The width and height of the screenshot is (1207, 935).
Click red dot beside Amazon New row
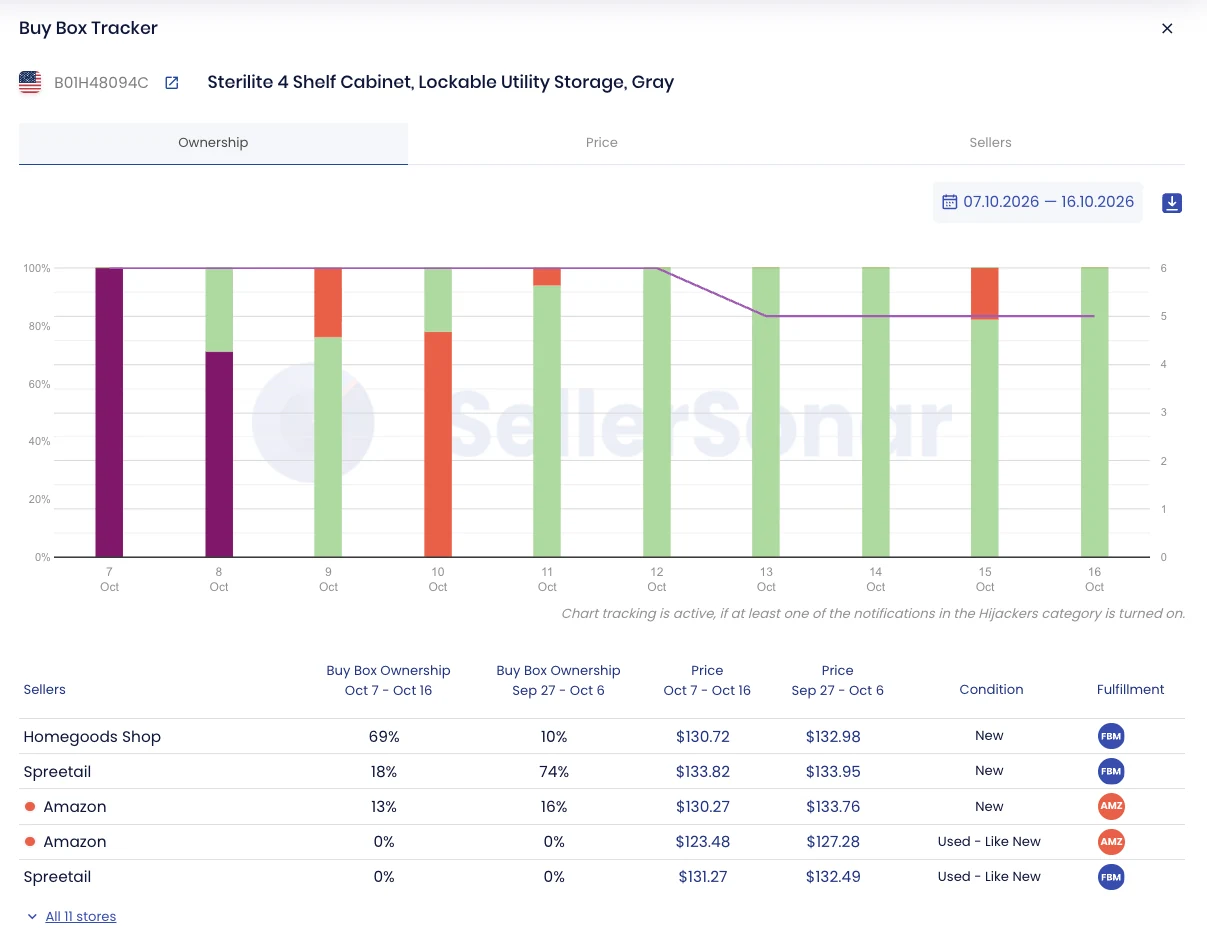tap(30, 807)
